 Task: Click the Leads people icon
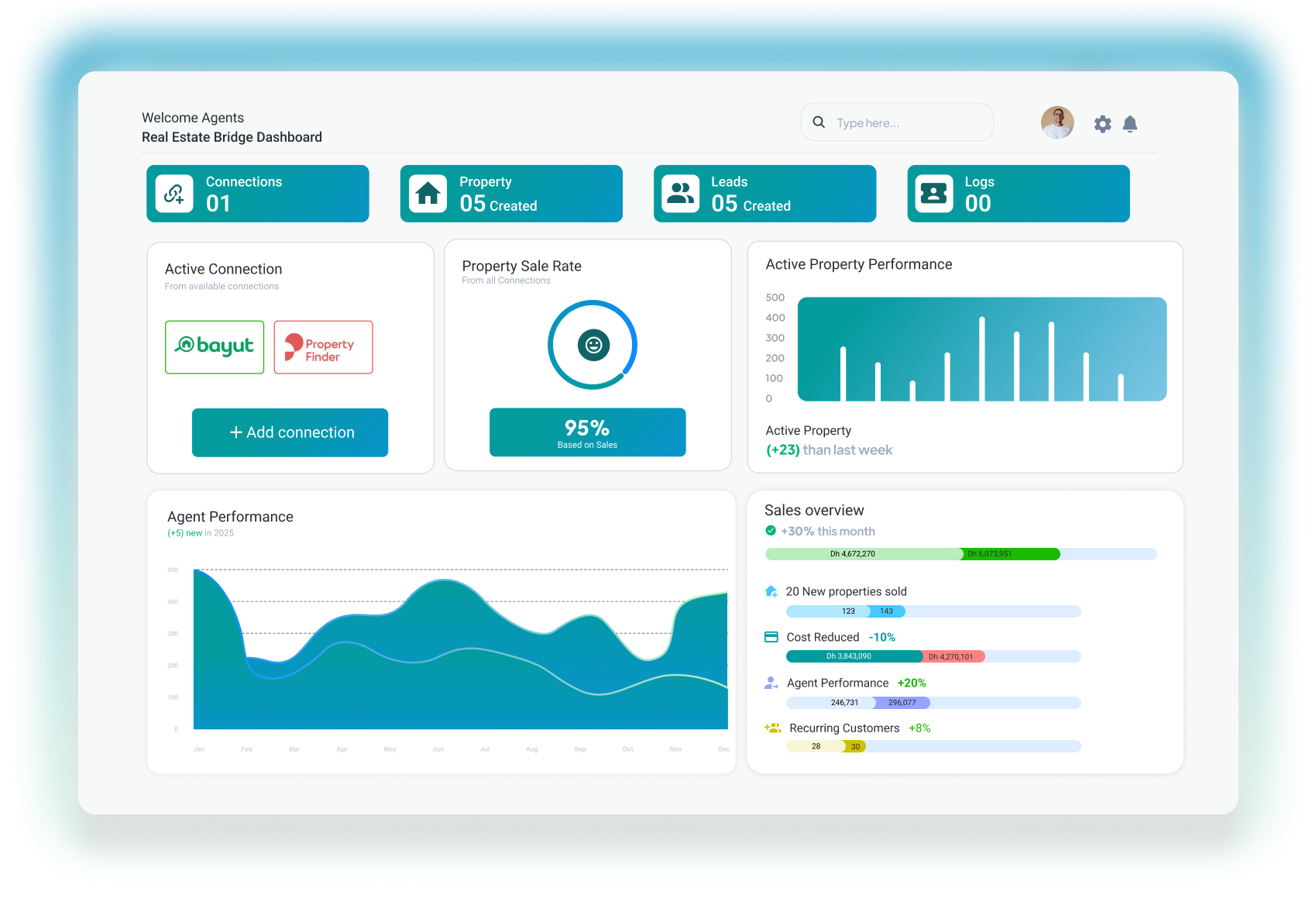tap(680, 193)
